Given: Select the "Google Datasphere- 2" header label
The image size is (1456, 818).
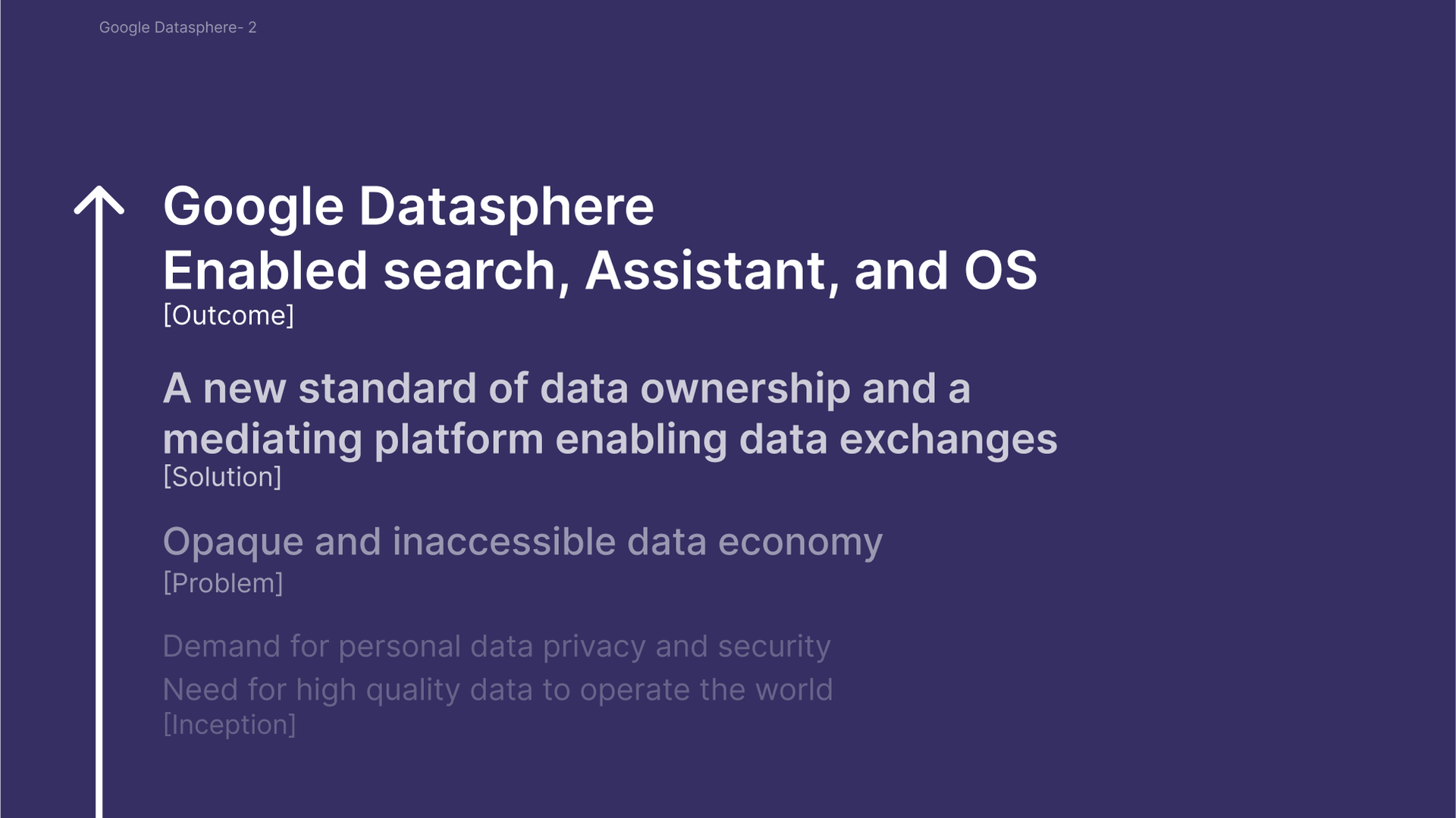Looking at the screenshot, I should pos(178,28).
